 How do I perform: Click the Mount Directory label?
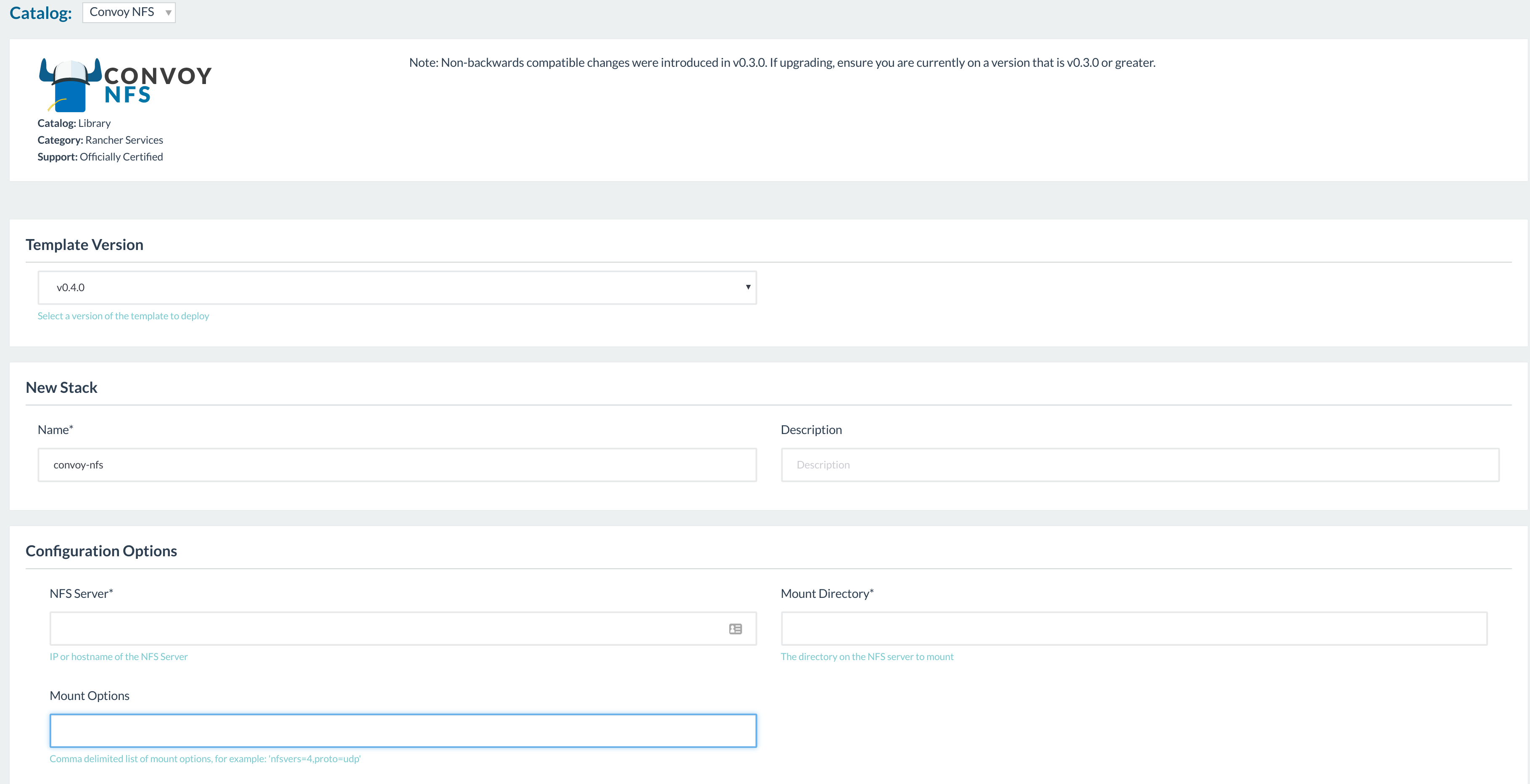click(827, 594)
